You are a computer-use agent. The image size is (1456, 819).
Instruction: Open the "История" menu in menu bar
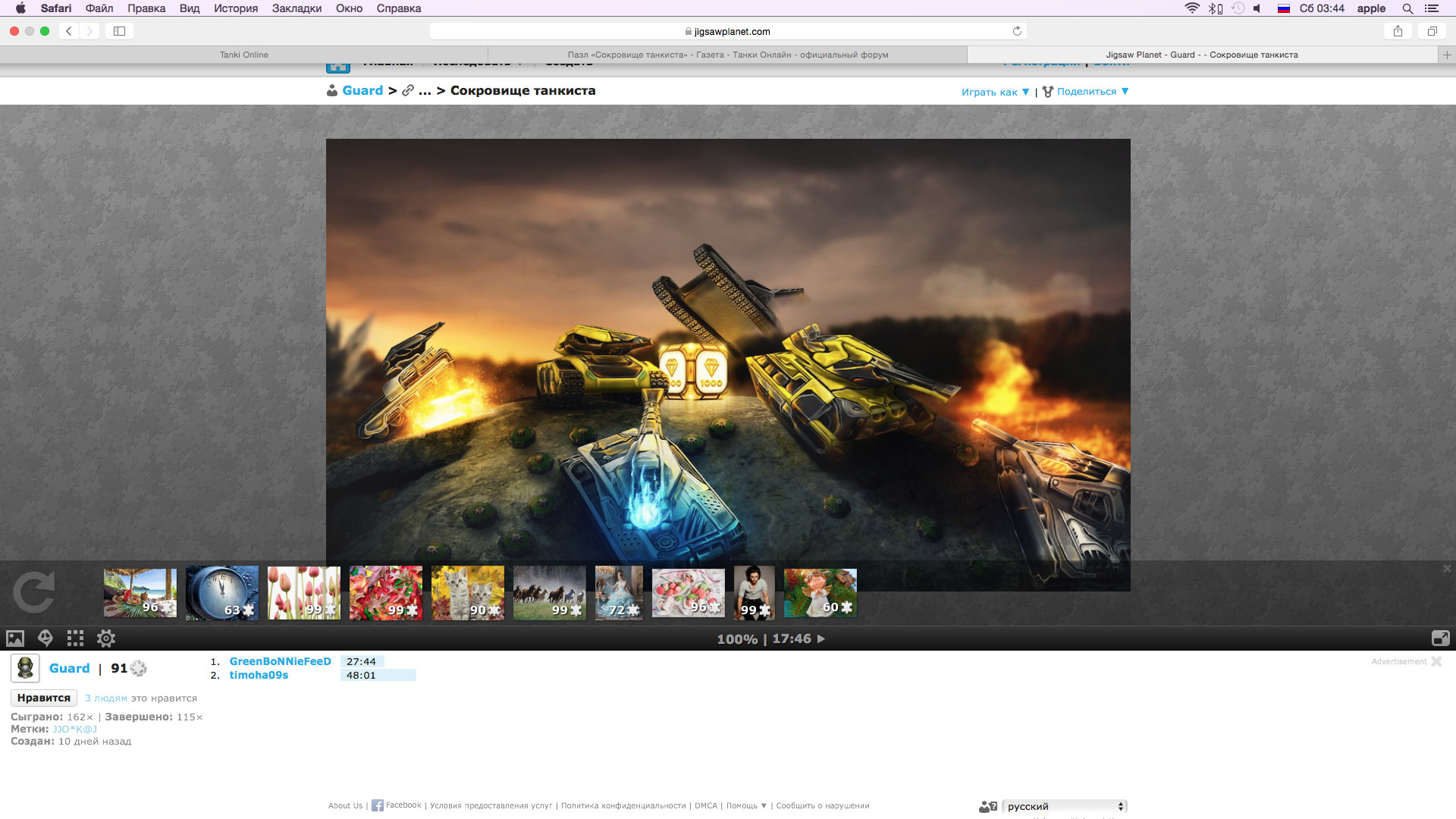[236, 8]
